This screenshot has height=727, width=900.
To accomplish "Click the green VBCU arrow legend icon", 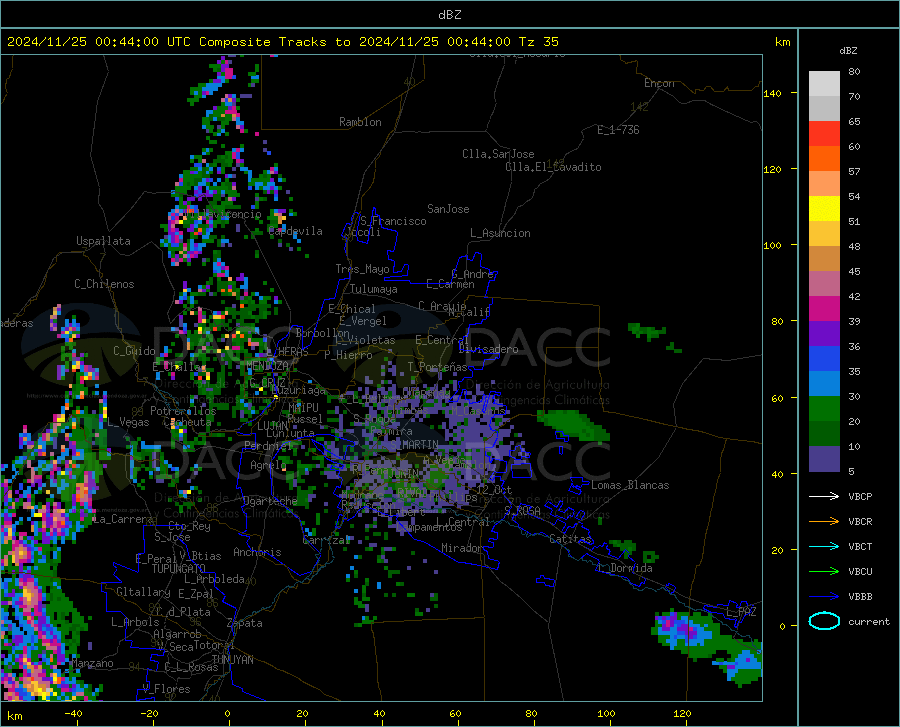I will [x=824, y=572].
